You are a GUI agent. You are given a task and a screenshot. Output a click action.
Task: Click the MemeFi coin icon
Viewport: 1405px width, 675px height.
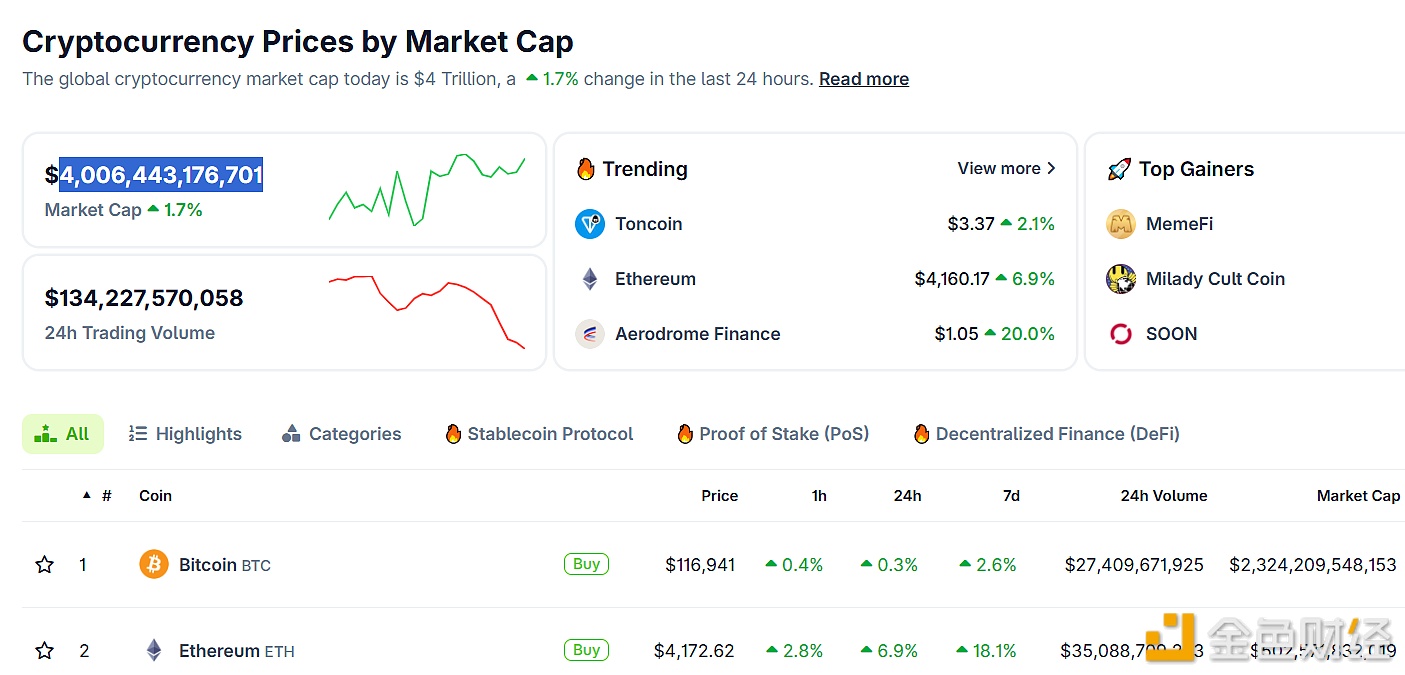pos(1121,224)
